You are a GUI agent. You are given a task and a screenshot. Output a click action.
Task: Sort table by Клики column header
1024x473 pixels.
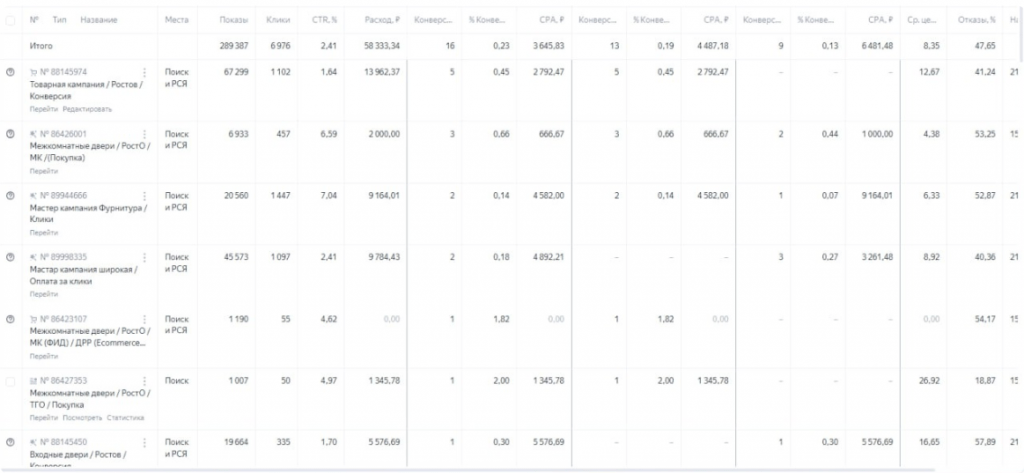(280, 20)
